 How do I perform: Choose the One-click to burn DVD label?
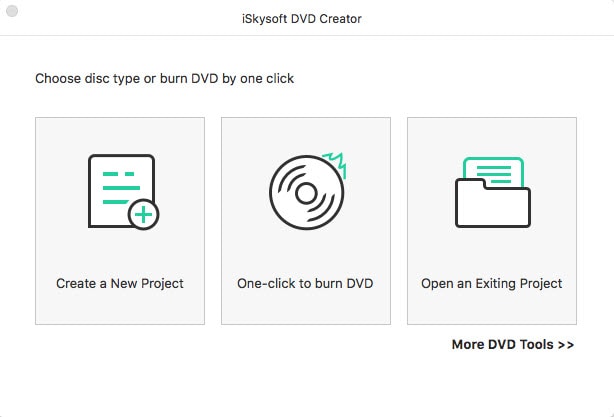point(305,283)
